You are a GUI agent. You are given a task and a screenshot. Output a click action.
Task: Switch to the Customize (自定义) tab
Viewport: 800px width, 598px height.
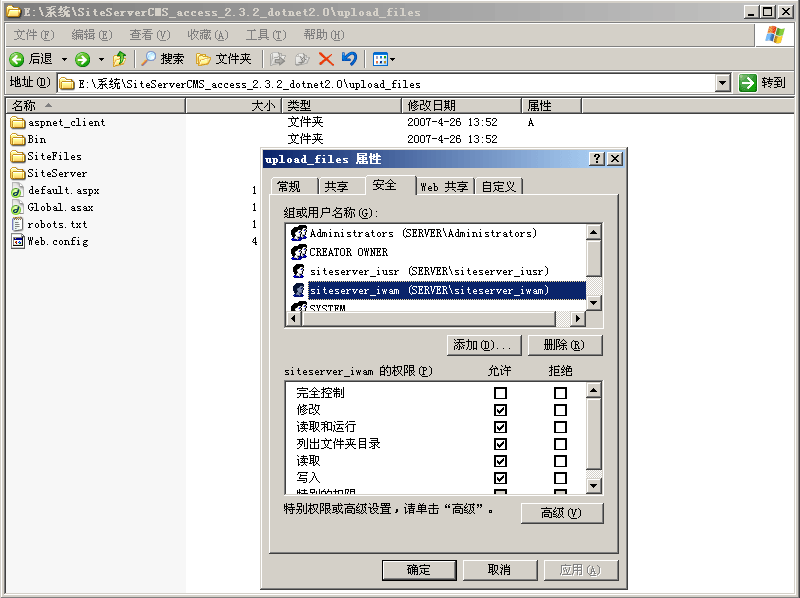point(498,186)
